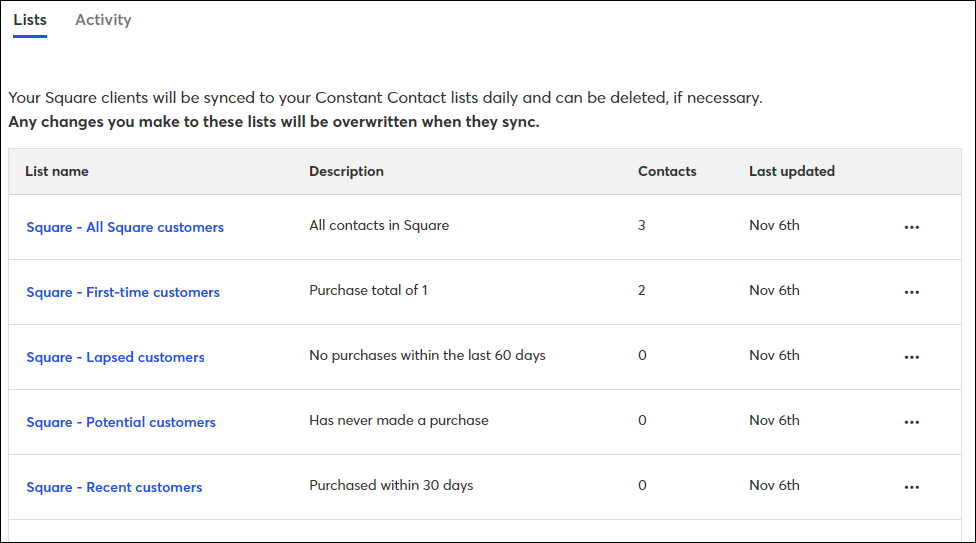This screenshot has height=543, width=976.
Task: Click the Contacts column header
Action: [x=667, y=171]
